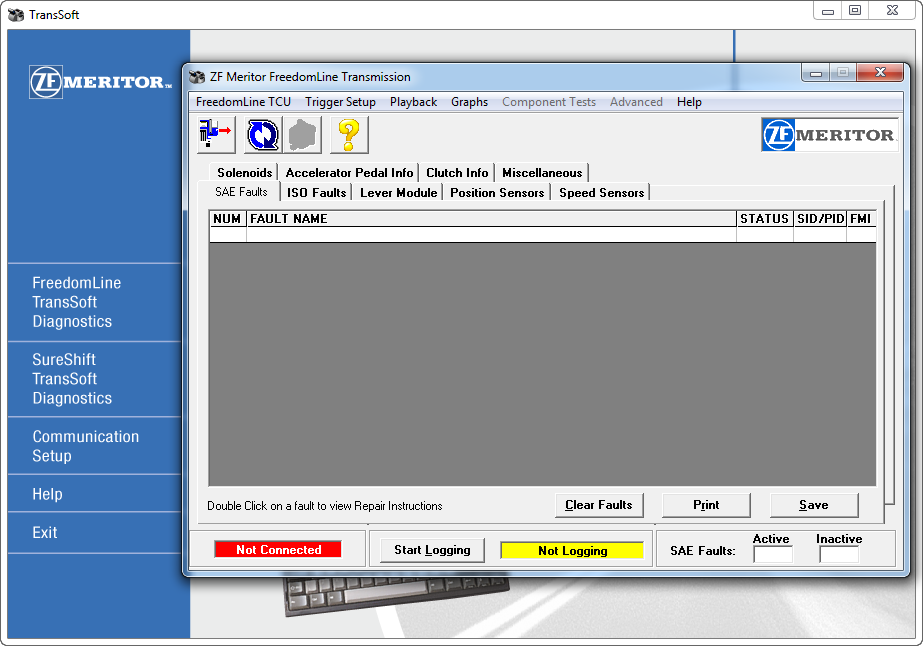Click the ZF Meritor logo in toolbar

point(828,135)
